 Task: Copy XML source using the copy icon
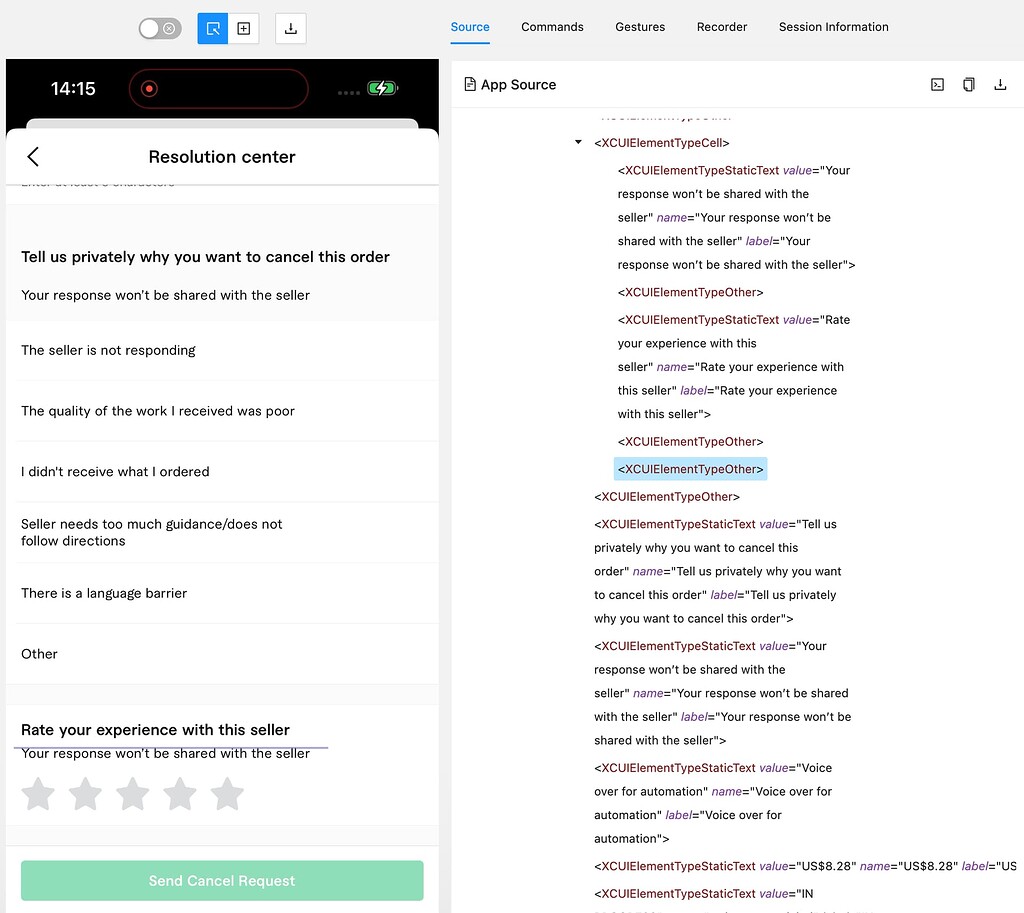pyautogui.click(x=968, y=84)
